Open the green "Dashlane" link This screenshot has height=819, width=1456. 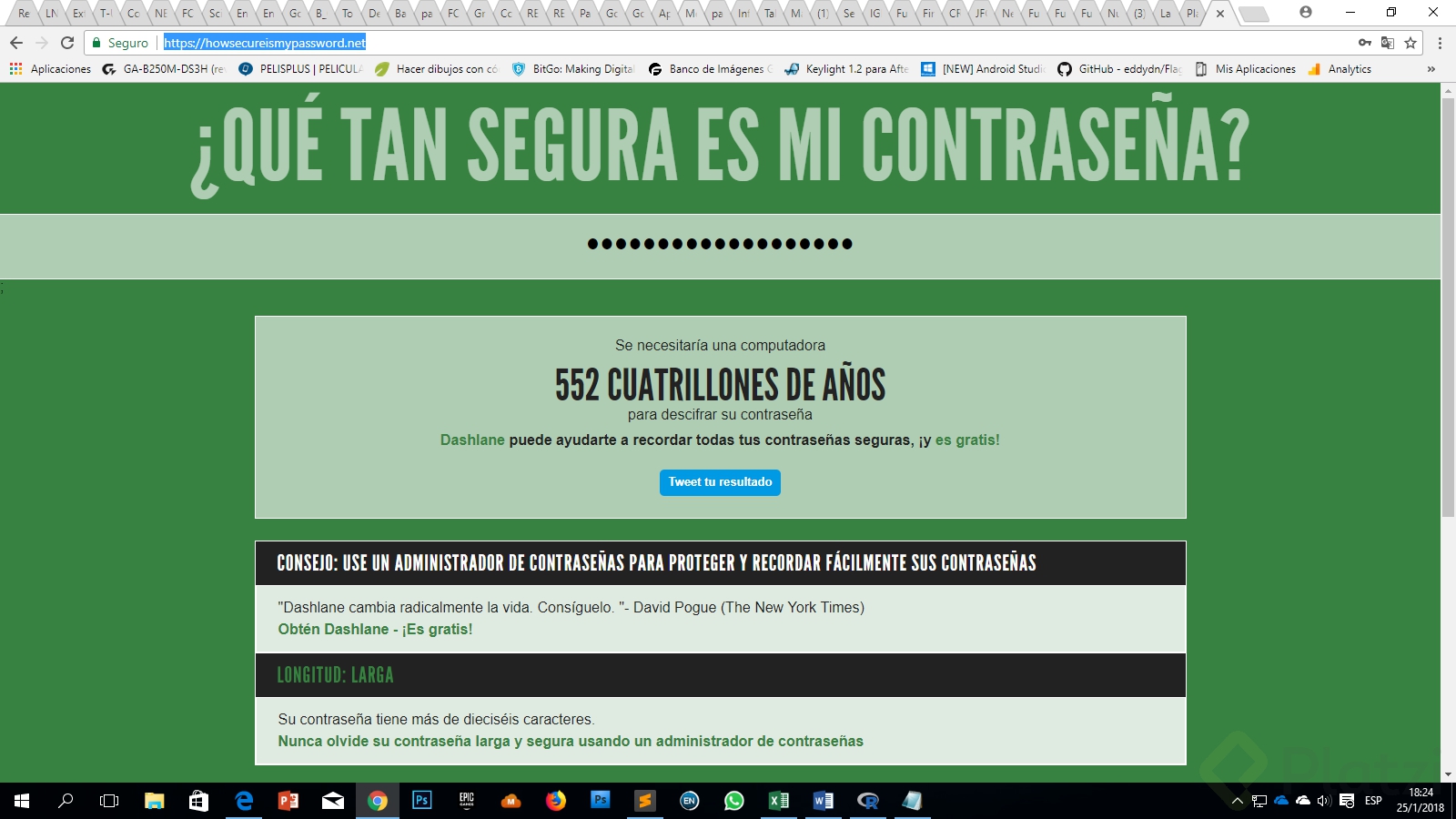tap(472, 440)
